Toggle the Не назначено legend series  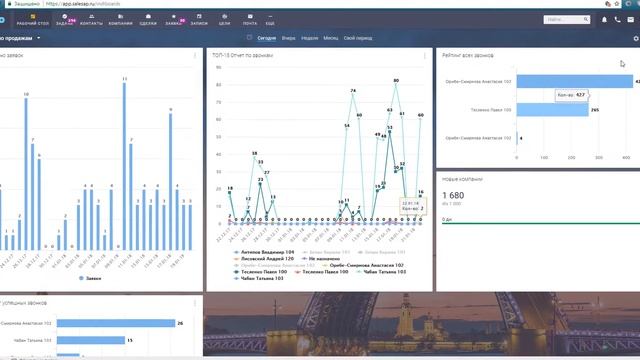click(321, 259)
